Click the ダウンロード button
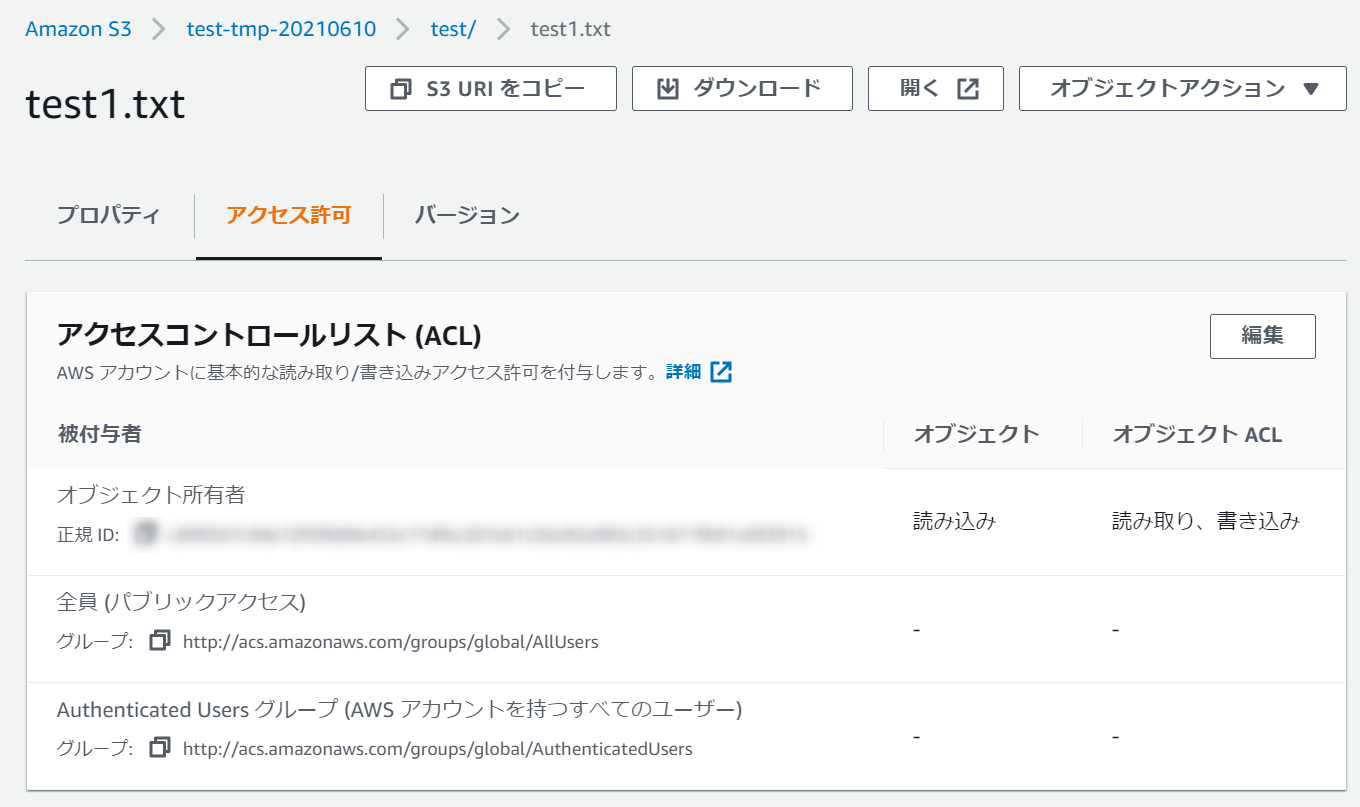 (x=742, y=89)
